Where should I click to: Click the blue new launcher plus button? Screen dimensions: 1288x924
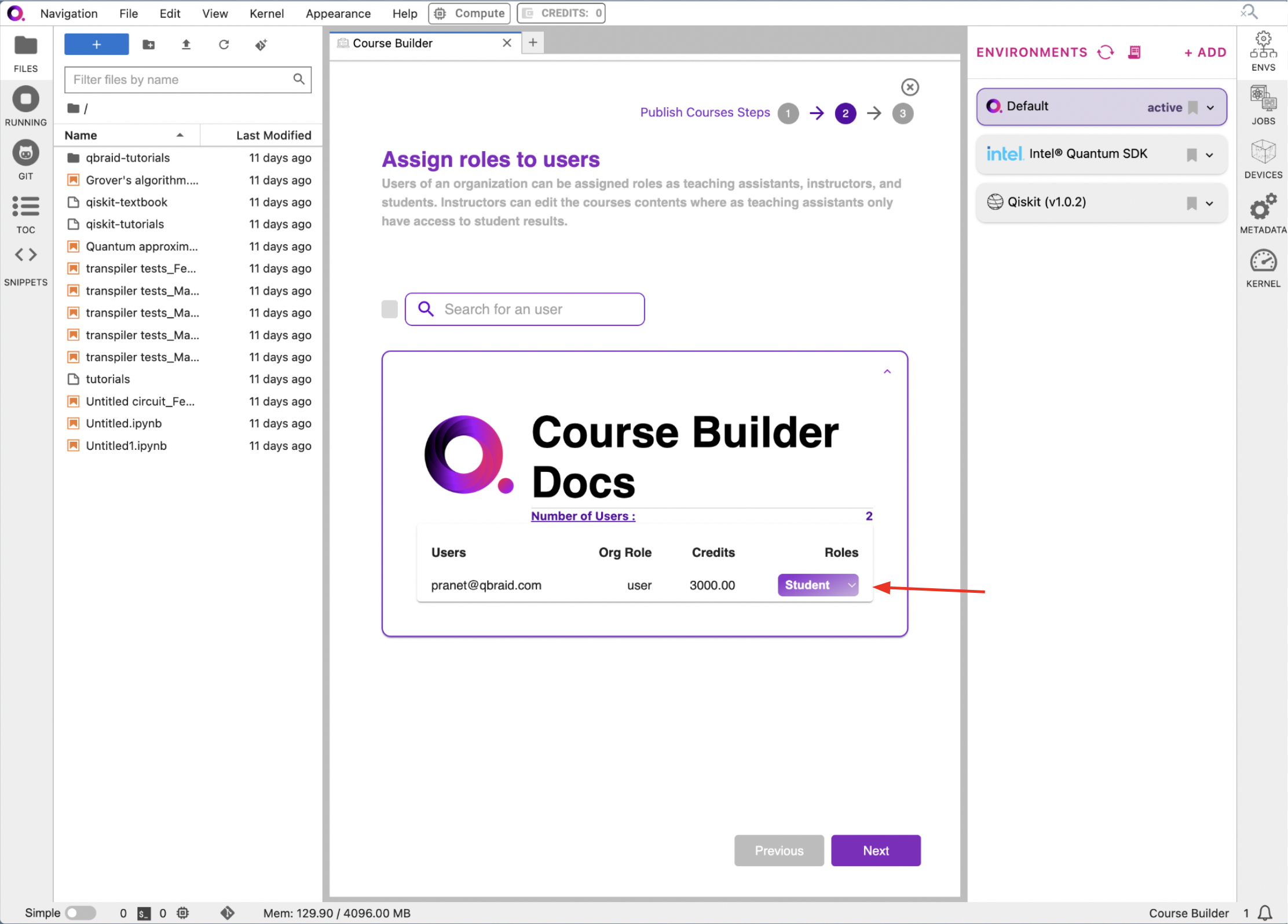(97, 45)
